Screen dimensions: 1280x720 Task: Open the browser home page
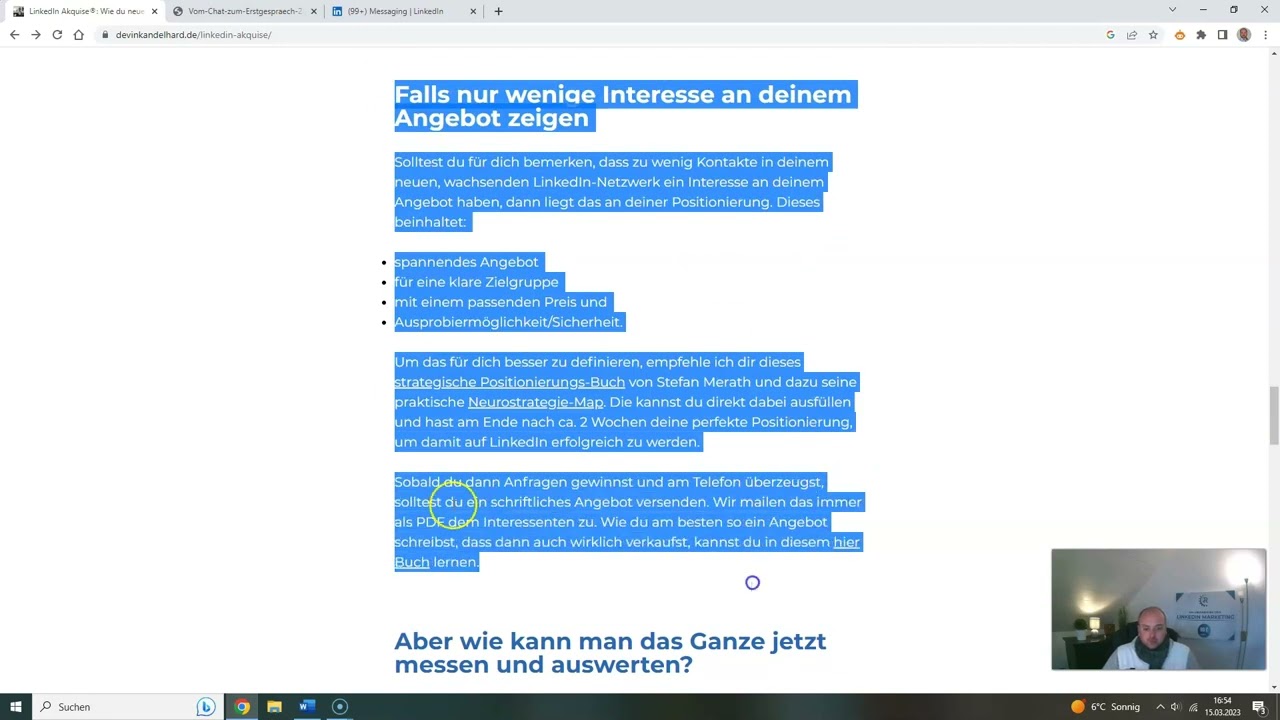[x=79, y=35]
